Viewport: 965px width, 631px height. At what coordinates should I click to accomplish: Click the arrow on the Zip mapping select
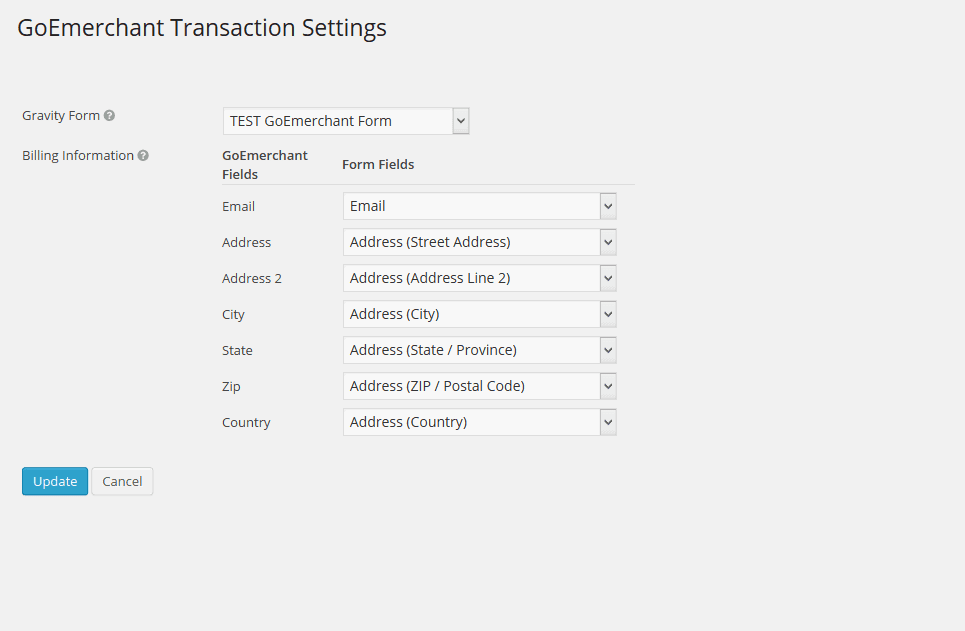click(608, 386)
